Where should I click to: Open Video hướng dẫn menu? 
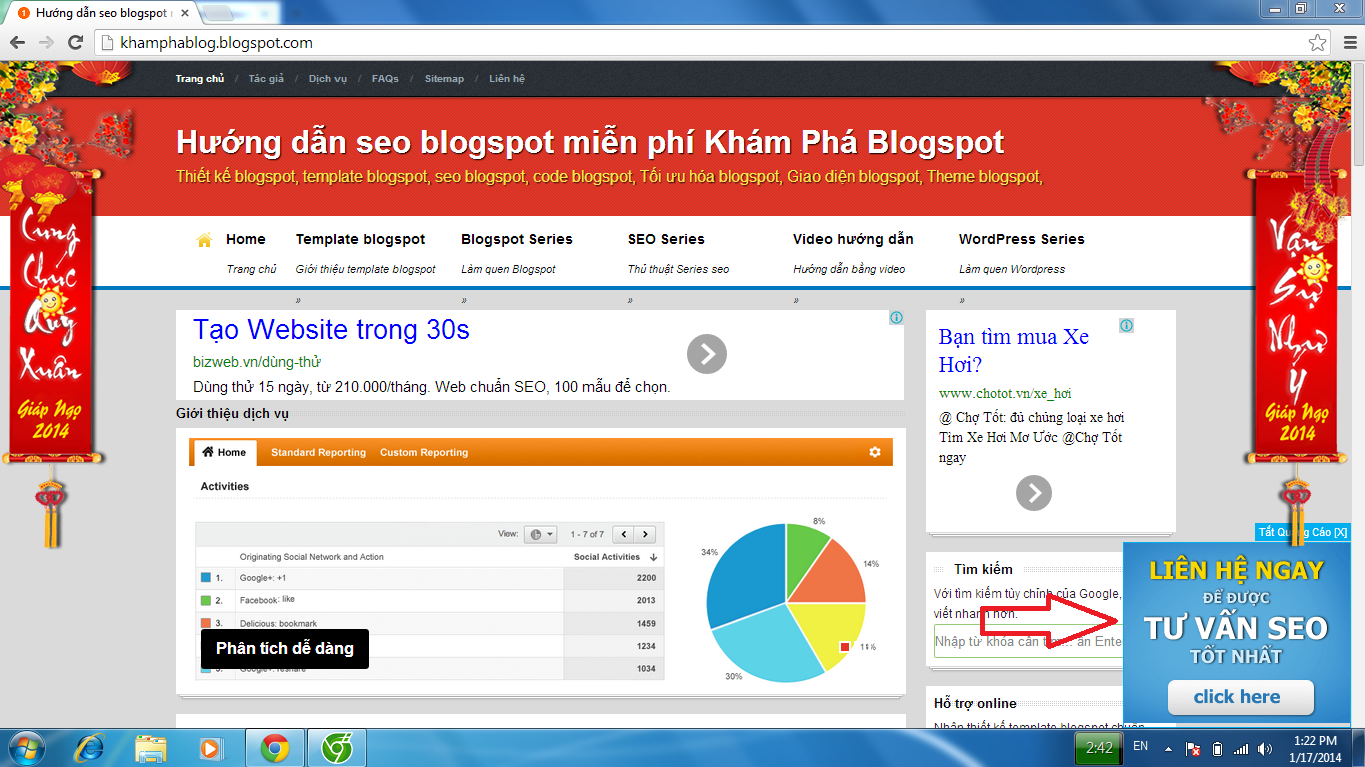tap(853, 239)
